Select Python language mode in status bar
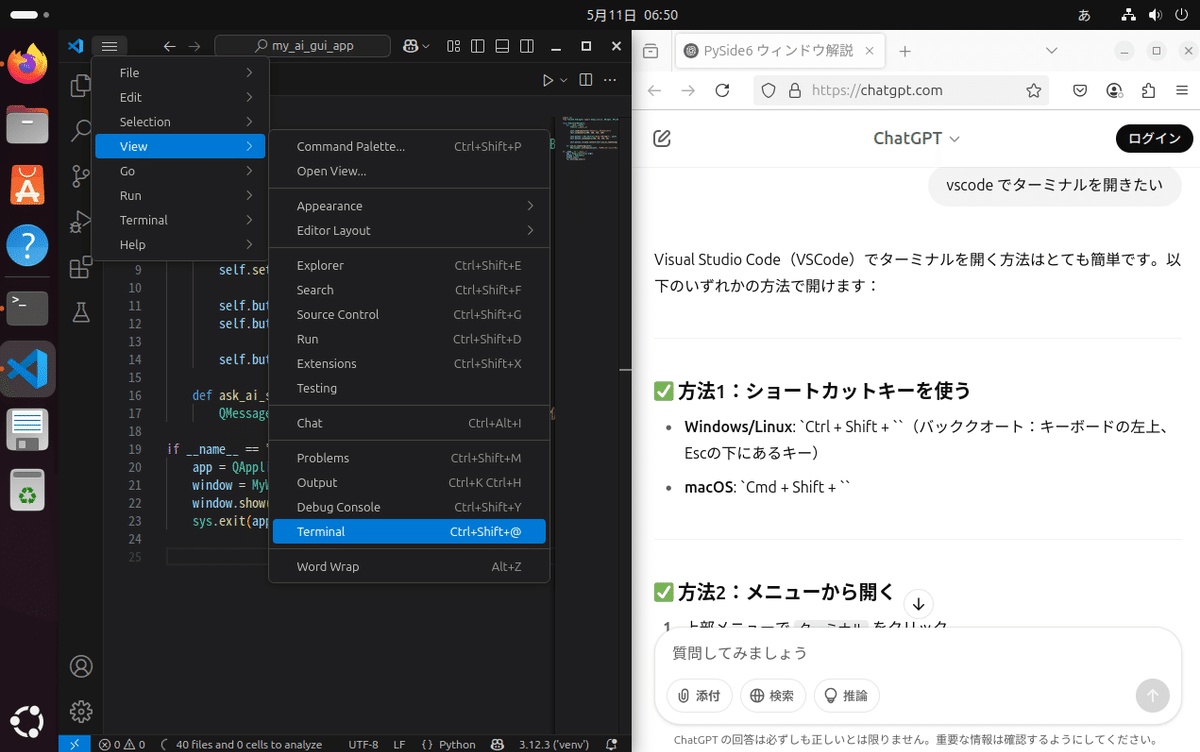Image resolution: width=1200 pixels, height=752 pixels. [457, 744]
